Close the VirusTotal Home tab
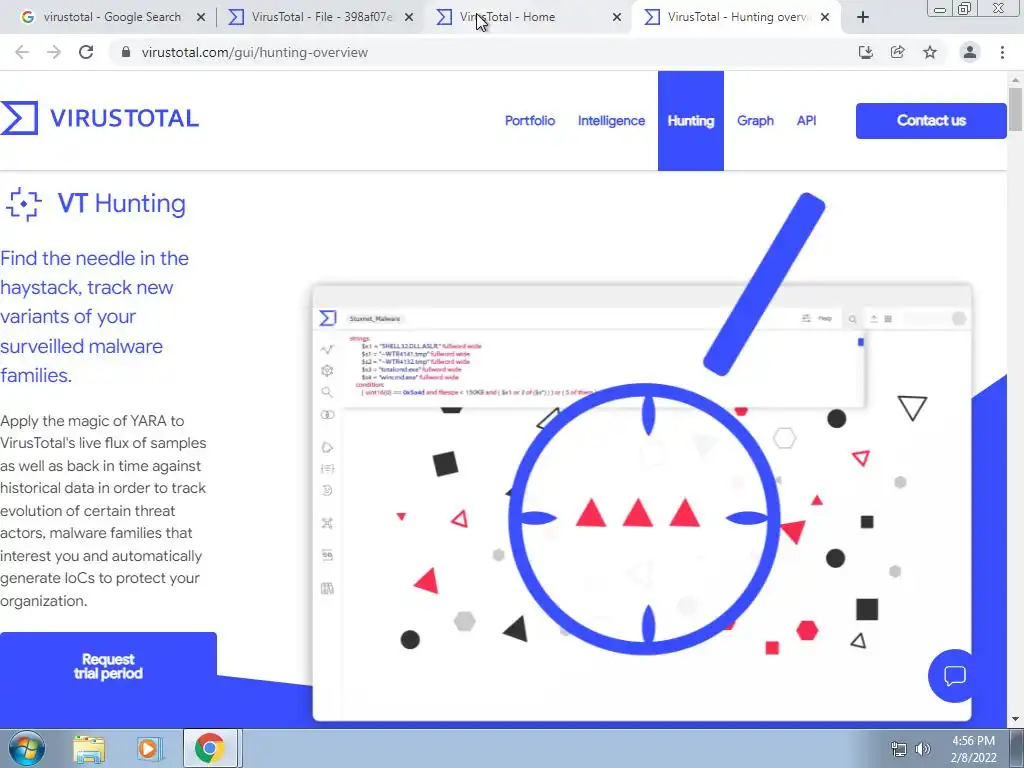This screenshot has width=1024, height=768. 616,18
